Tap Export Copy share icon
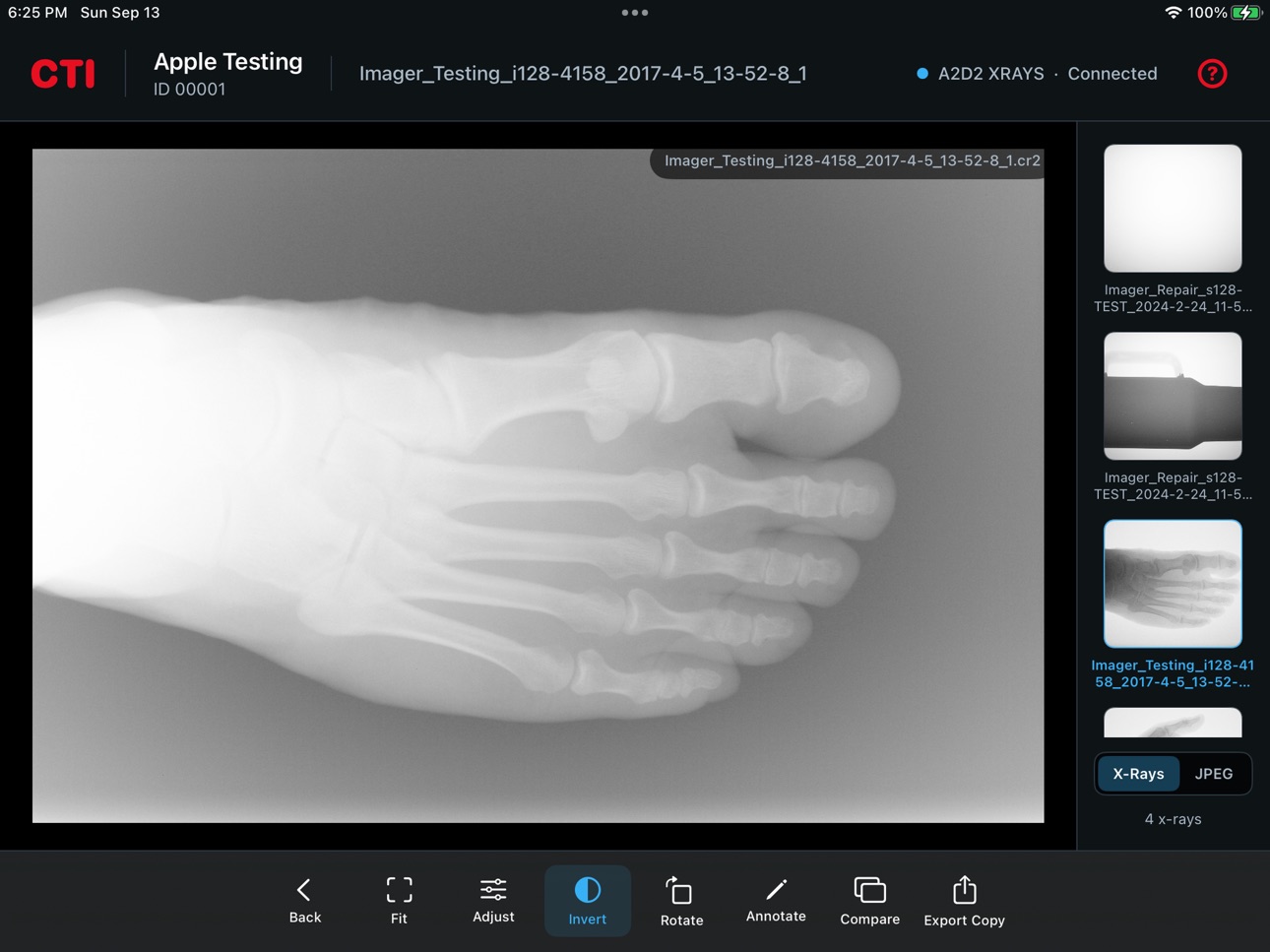Image resolution: width=1270 pixels, height=952 pixels. pos(965,900)
